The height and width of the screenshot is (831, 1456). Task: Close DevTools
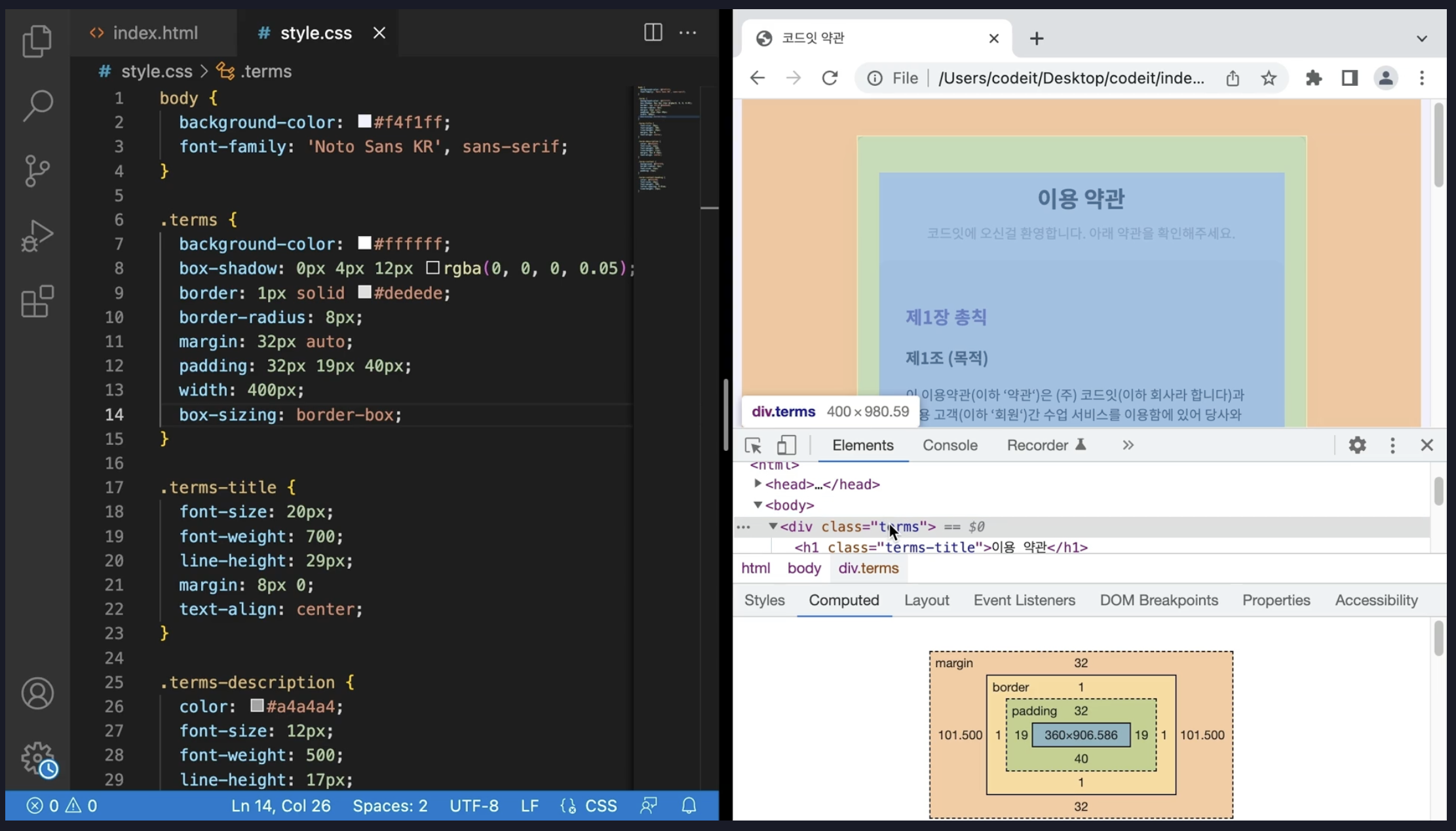coord(1427,445)
